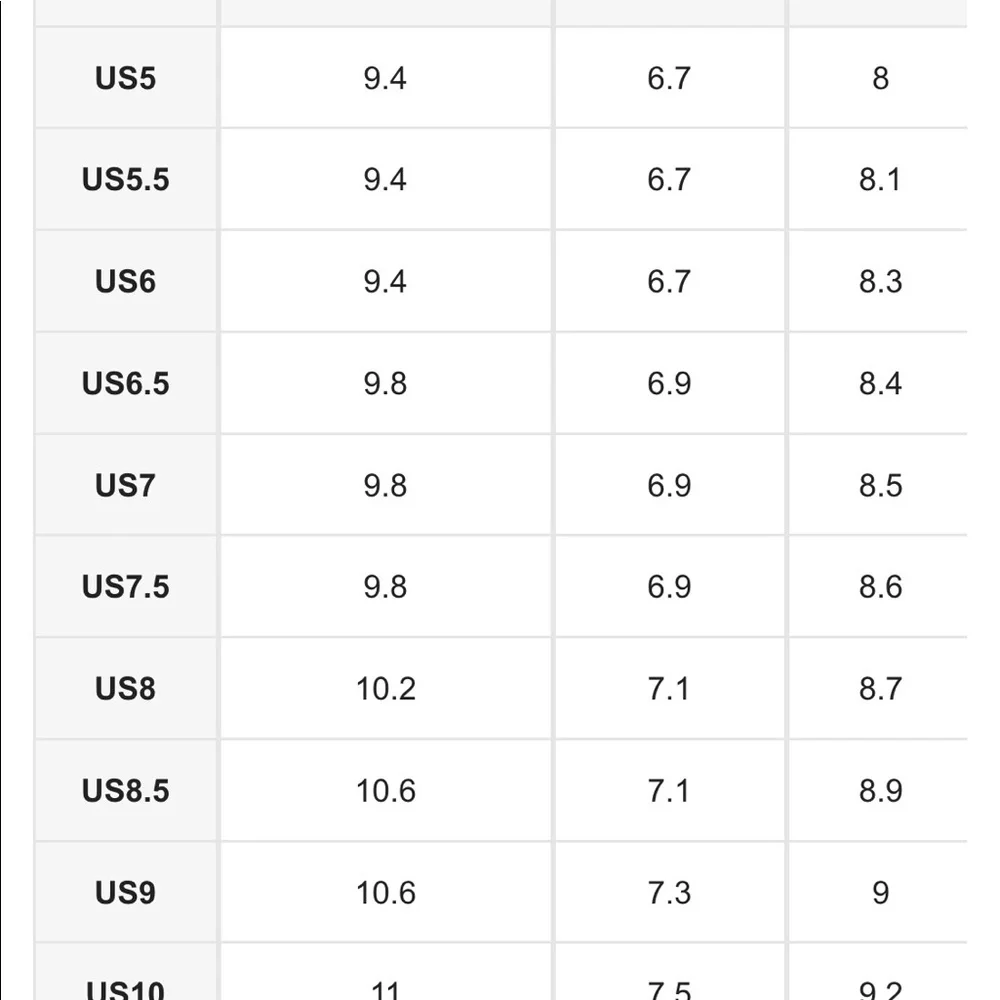Image resolution: width=1000 pixels, height=1000 pixels.
Task: Select the 7.3 value in US9 row
Action: click(669, 893)
